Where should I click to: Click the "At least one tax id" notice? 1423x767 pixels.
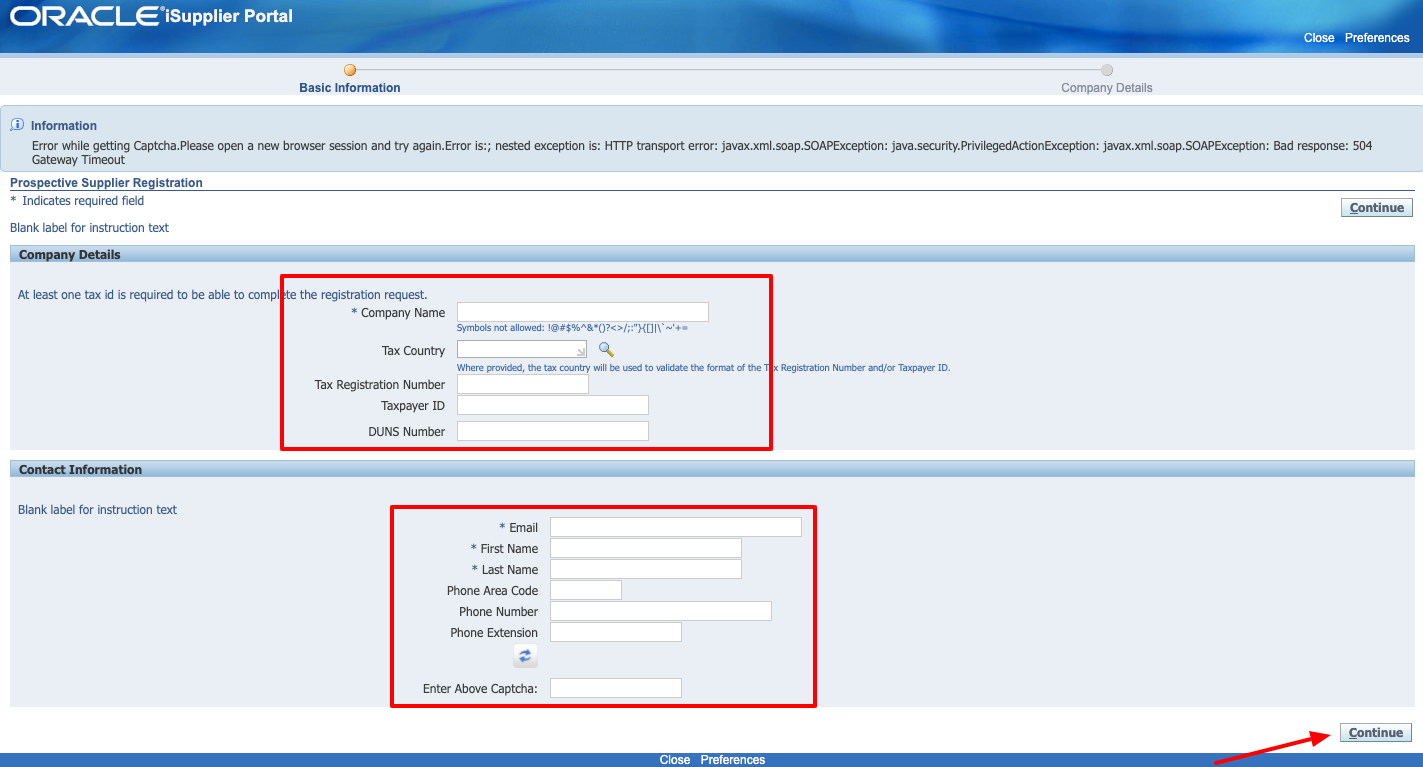click(223, 295)
